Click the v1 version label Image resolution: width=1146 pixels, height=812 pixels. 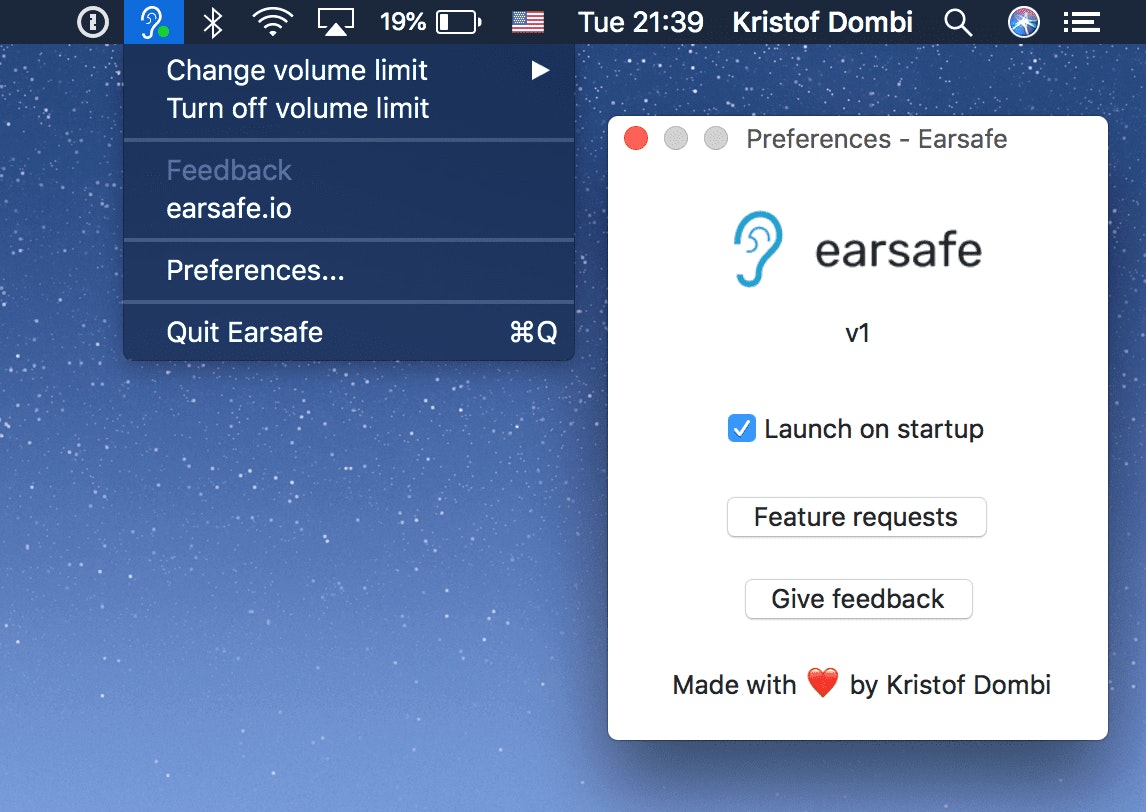point(857,333)
